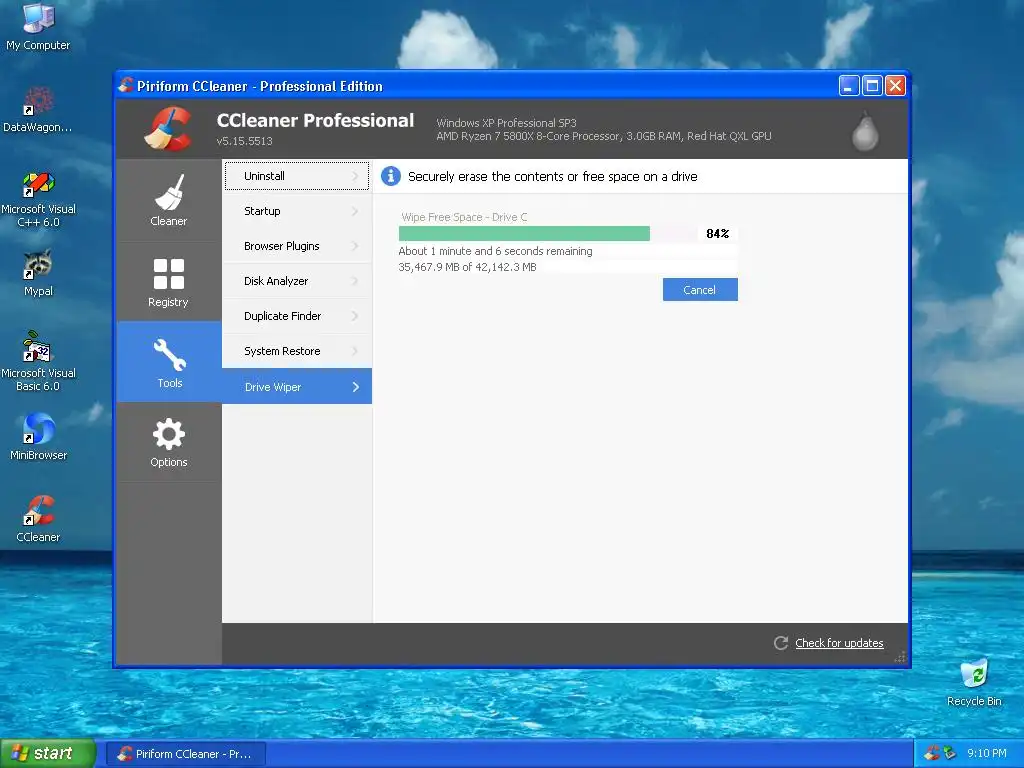1024x768 pixels.
Task: Click the chevron on the Uninstall row
Action: [x=355, y=176]
